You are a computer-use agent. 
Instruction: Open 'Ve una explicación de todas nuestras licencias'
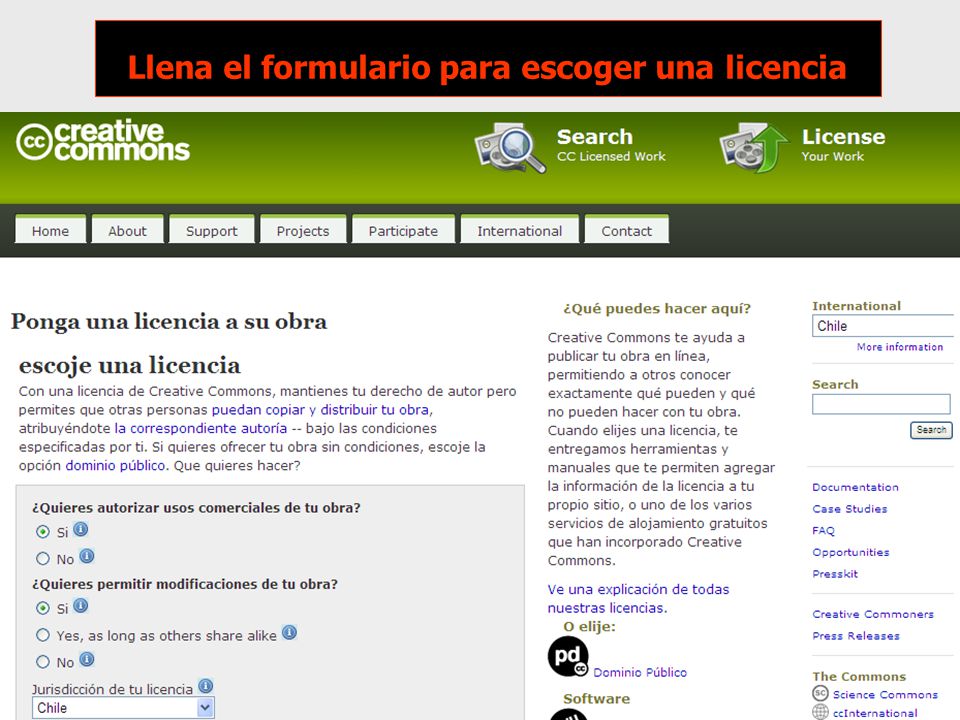pos(638,598)
